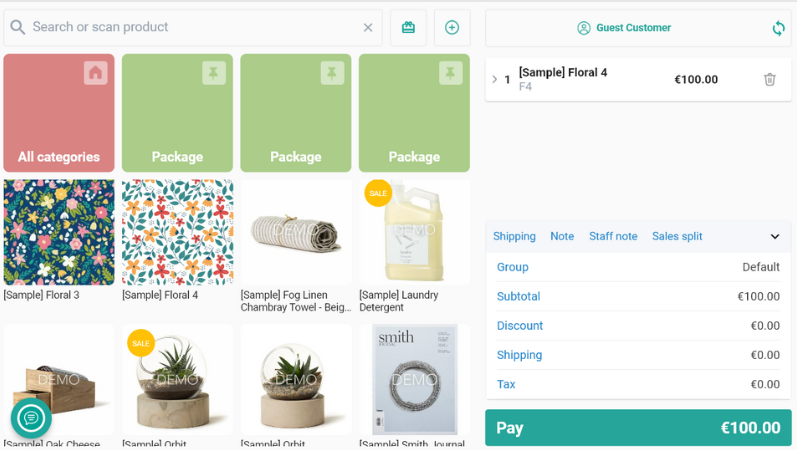797x450 pixels.
Task: Collapse the order totals panel chevron
Action: click(775, 236)
